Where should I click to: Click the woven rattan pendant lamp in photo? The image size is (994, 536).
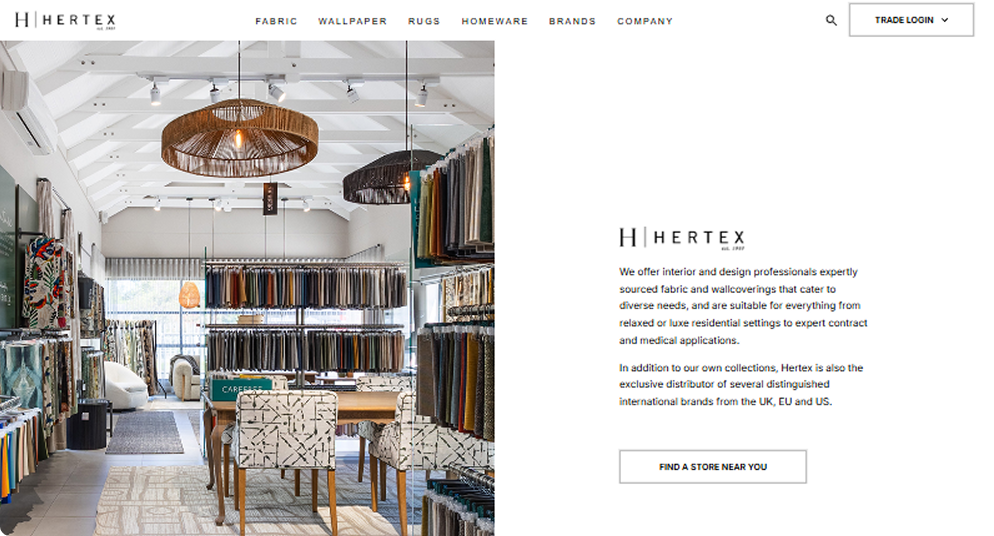240,137
